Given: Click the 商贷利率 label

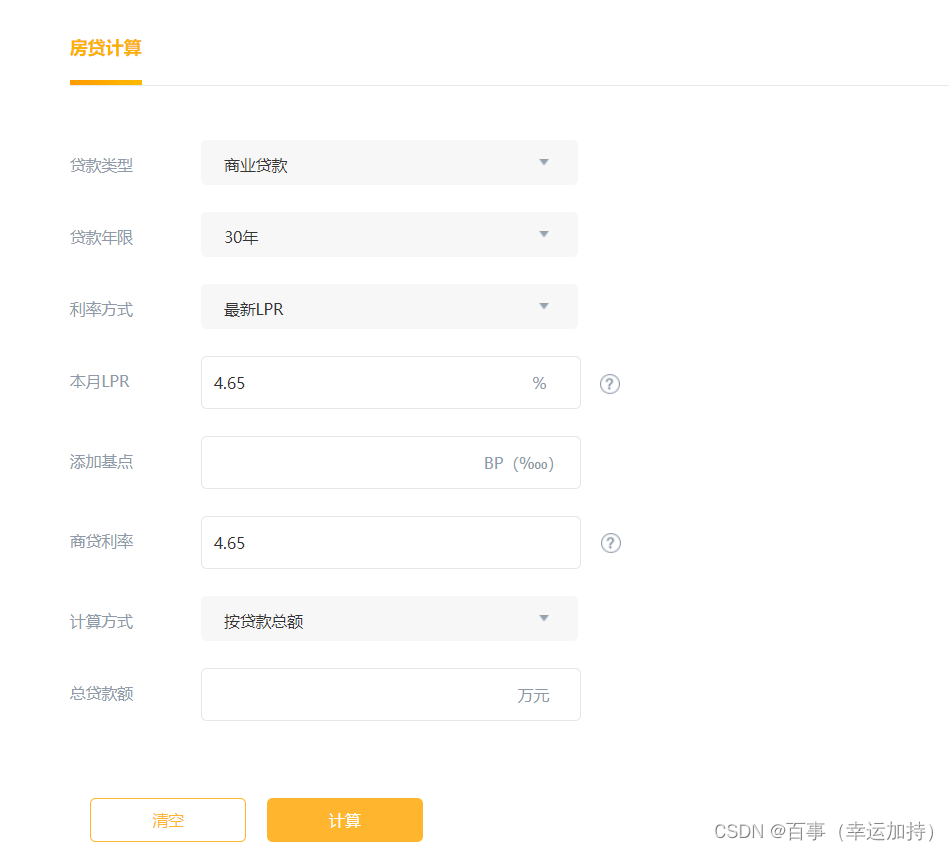Looking at the screenshot, I should tap(101, 541).
